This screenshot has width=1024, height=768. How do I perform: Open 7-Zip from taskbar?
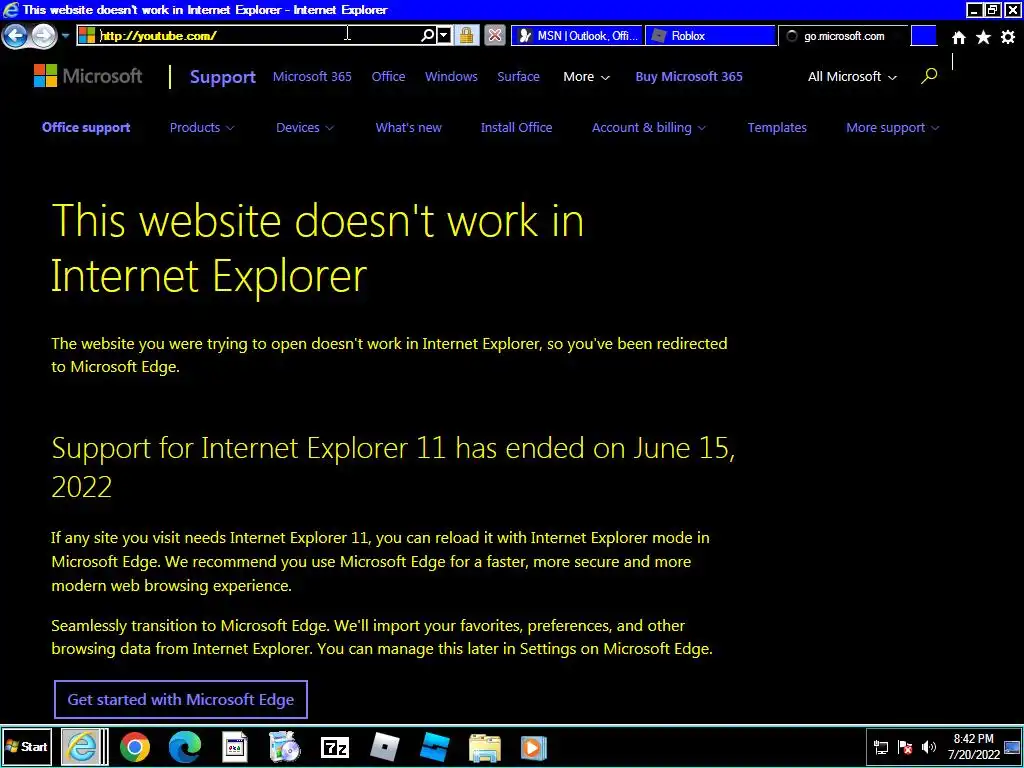click(334, 748)
